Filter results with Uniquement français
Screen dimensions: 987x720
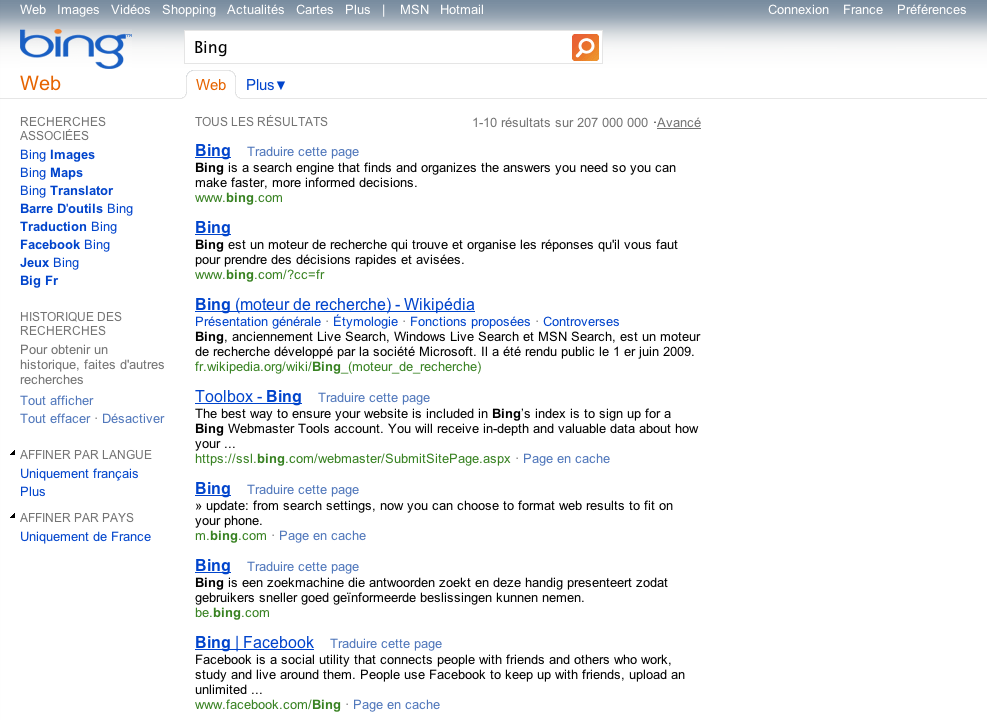tap(79, 473)
